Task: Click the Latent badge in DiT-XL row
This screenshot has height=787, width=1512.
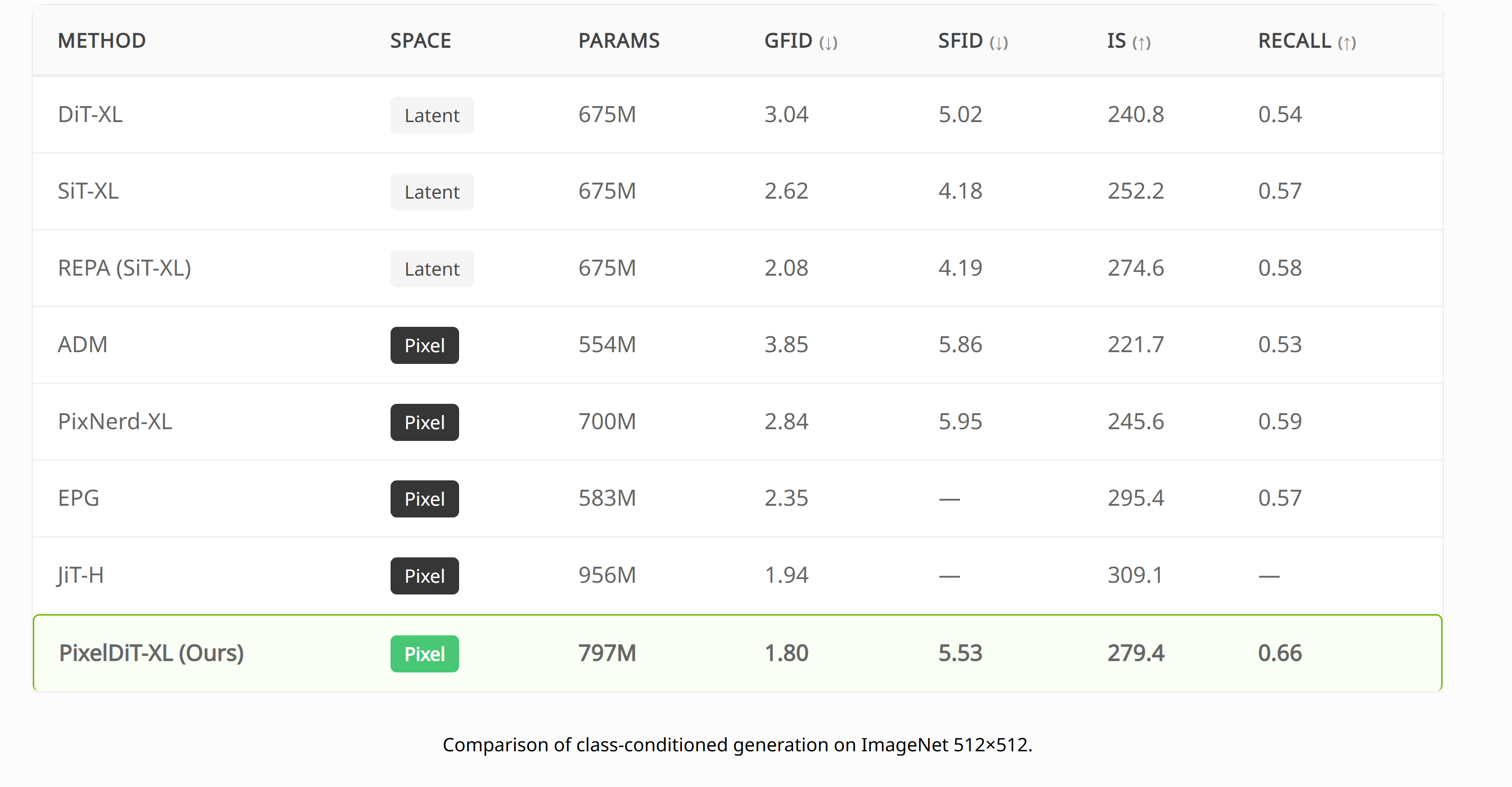Action: point(432,115)
